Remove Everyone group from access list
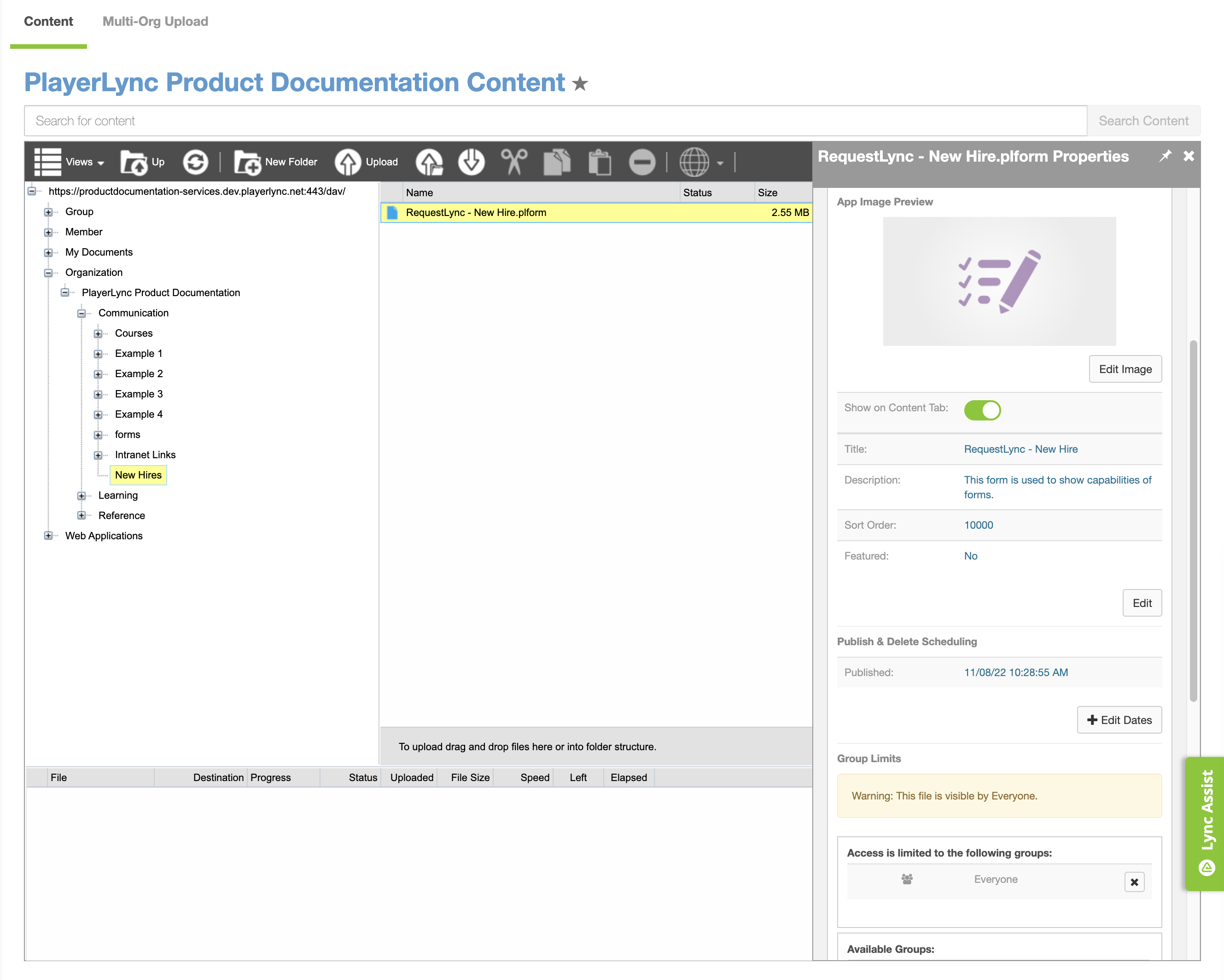This screenshot has width=1224, height=980. [1134, 882]
